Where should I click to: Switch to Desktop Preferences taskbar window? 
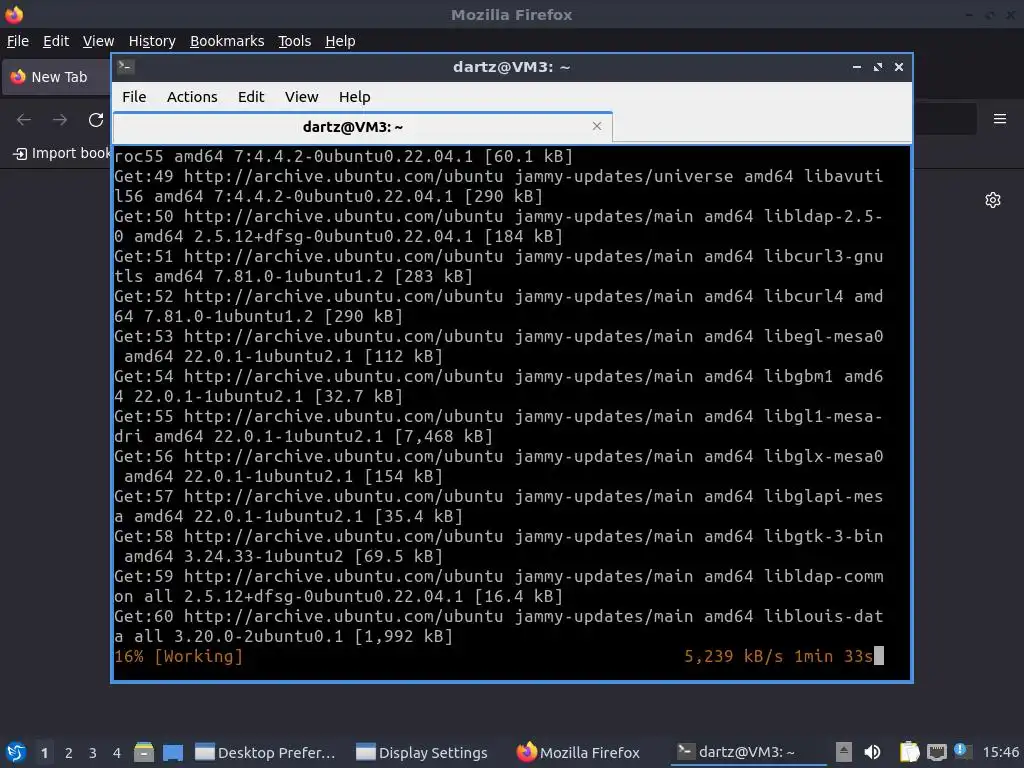coord(265,753)
